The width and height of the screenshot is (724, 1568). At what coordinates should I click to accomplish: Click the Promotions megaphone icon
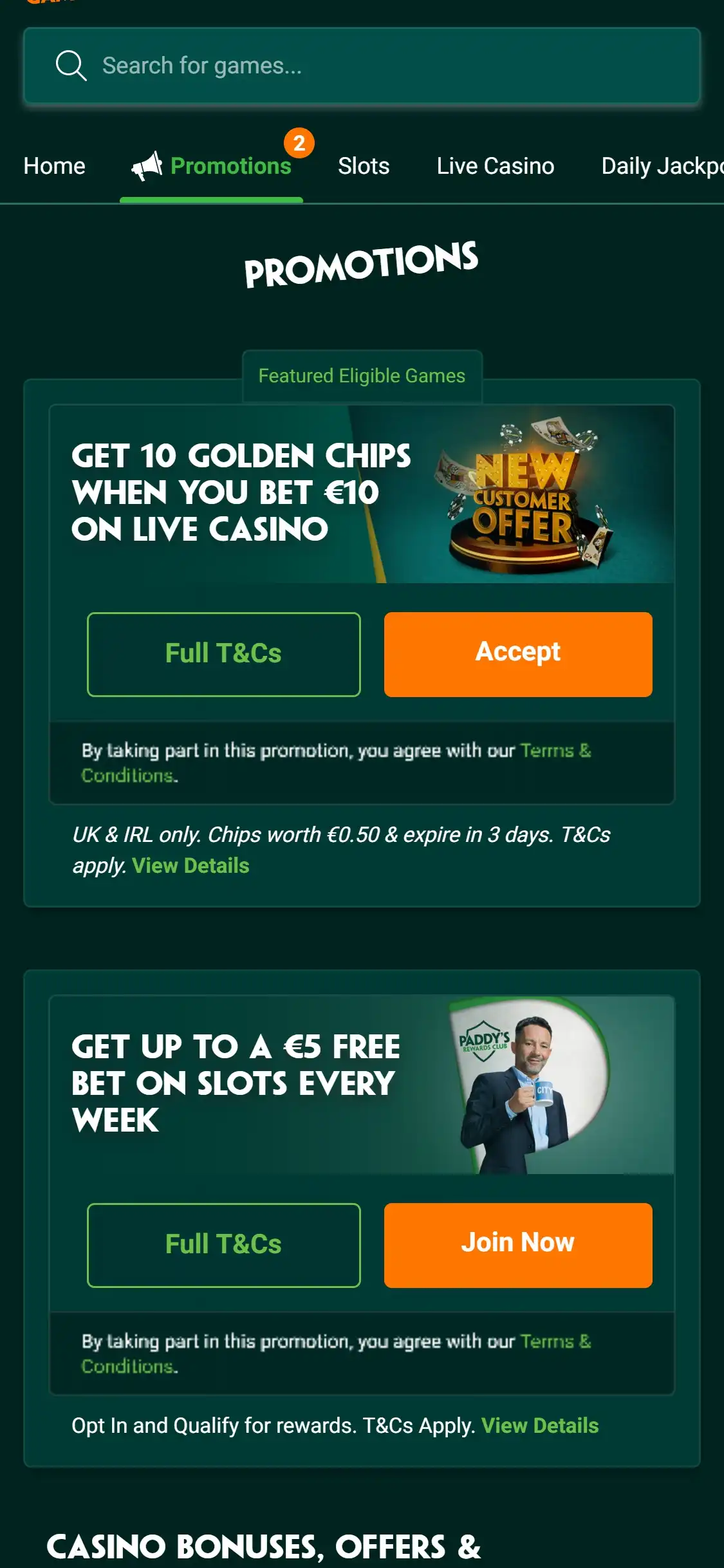[x=147, y=166]
